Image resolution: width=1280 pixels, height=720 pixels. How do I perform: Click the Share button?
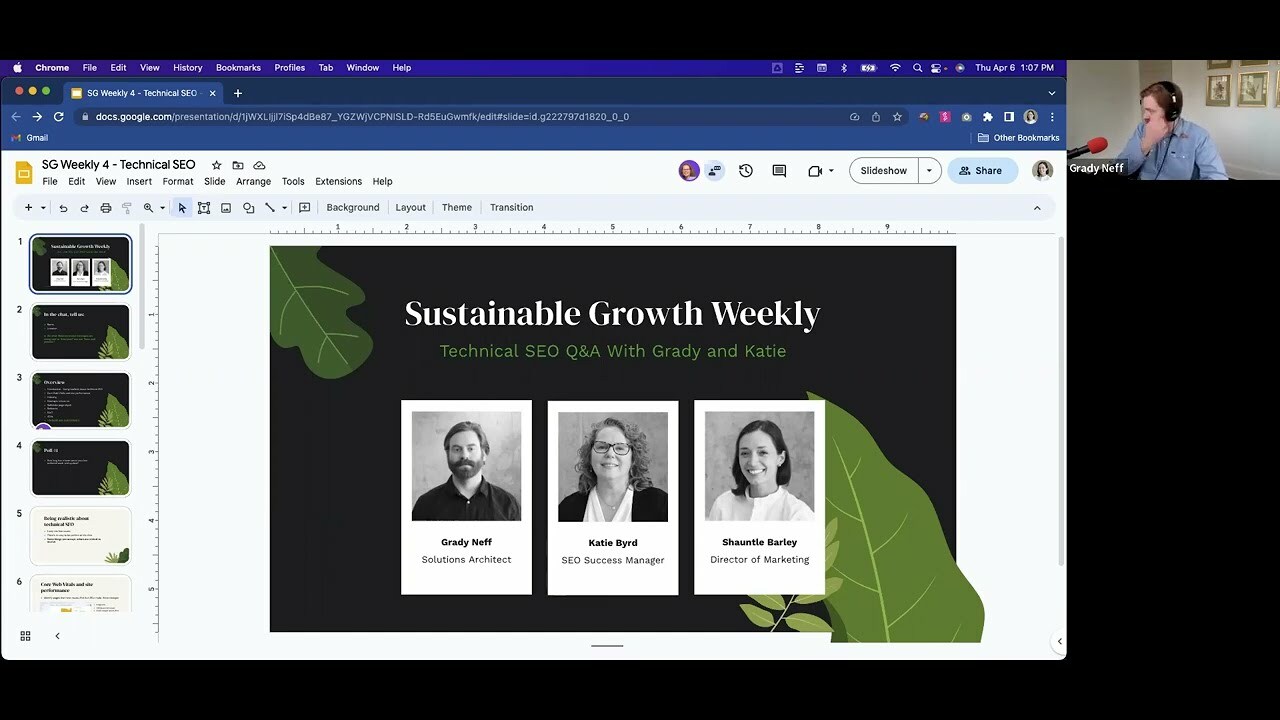(x=981, y=170)
